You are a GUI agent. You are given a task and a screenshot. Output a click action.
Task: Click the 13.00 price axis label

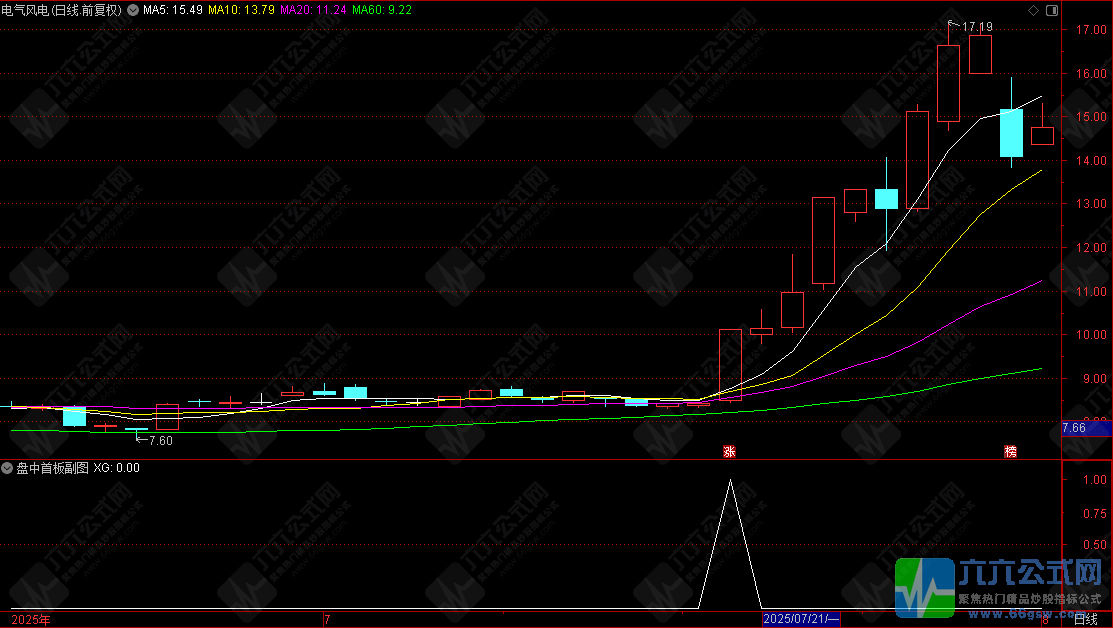[x=1091, y=204]
